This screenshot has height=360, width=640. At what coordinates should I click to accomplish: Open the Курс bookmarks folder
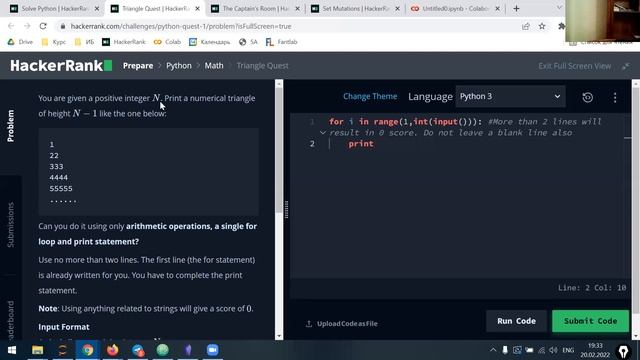tap(53, 42)
